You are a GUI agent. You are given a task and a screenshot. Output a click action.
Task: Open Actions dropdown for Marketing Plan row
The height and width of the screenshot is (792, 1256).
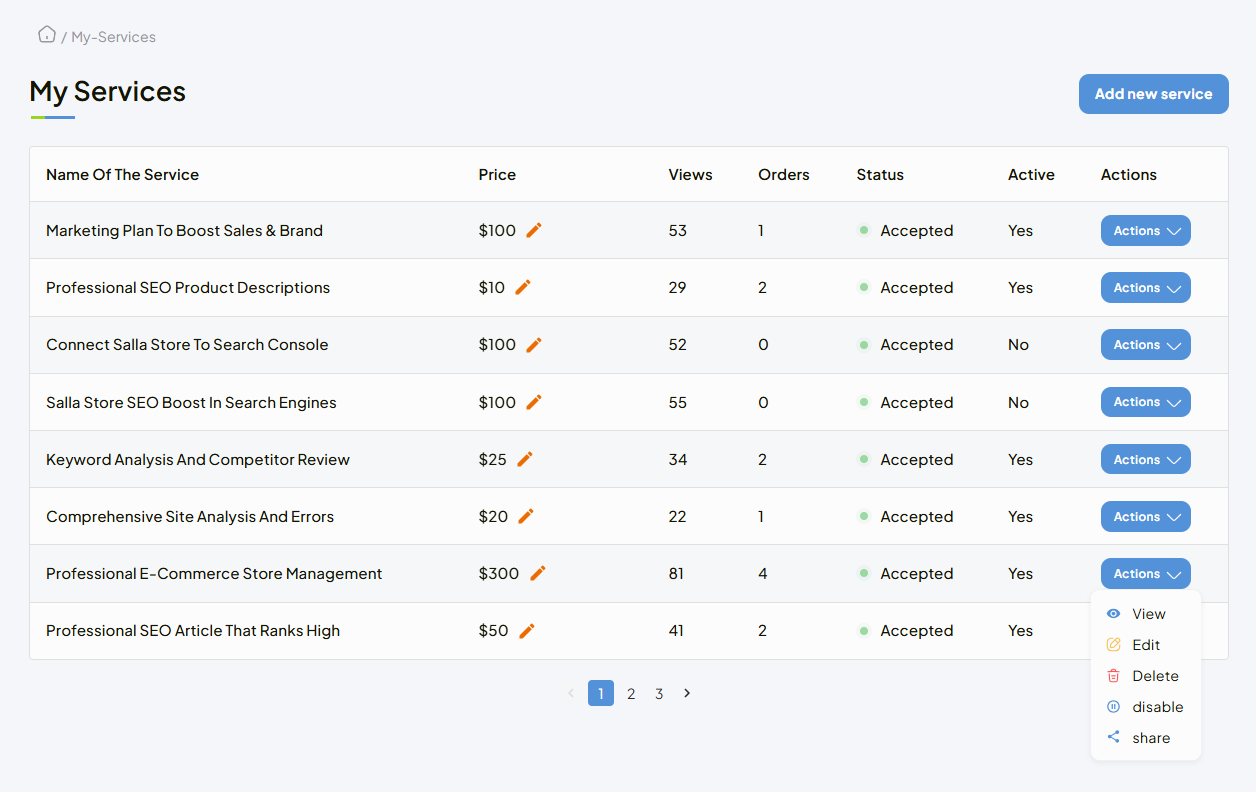coord(1145,230)
